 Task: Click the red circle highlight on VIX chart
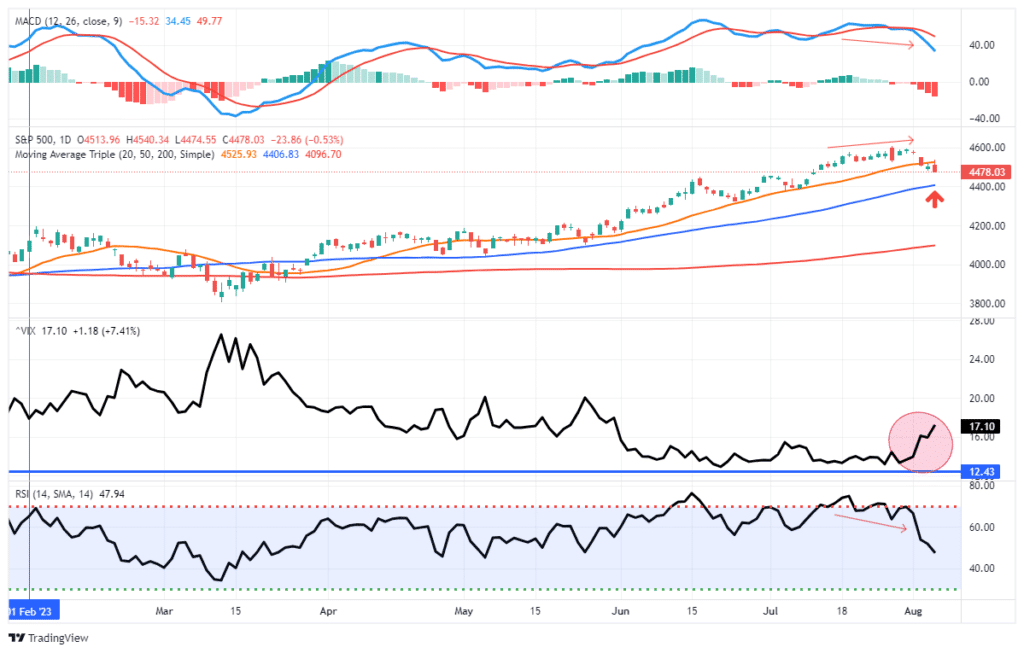click(x=920, y=441)
